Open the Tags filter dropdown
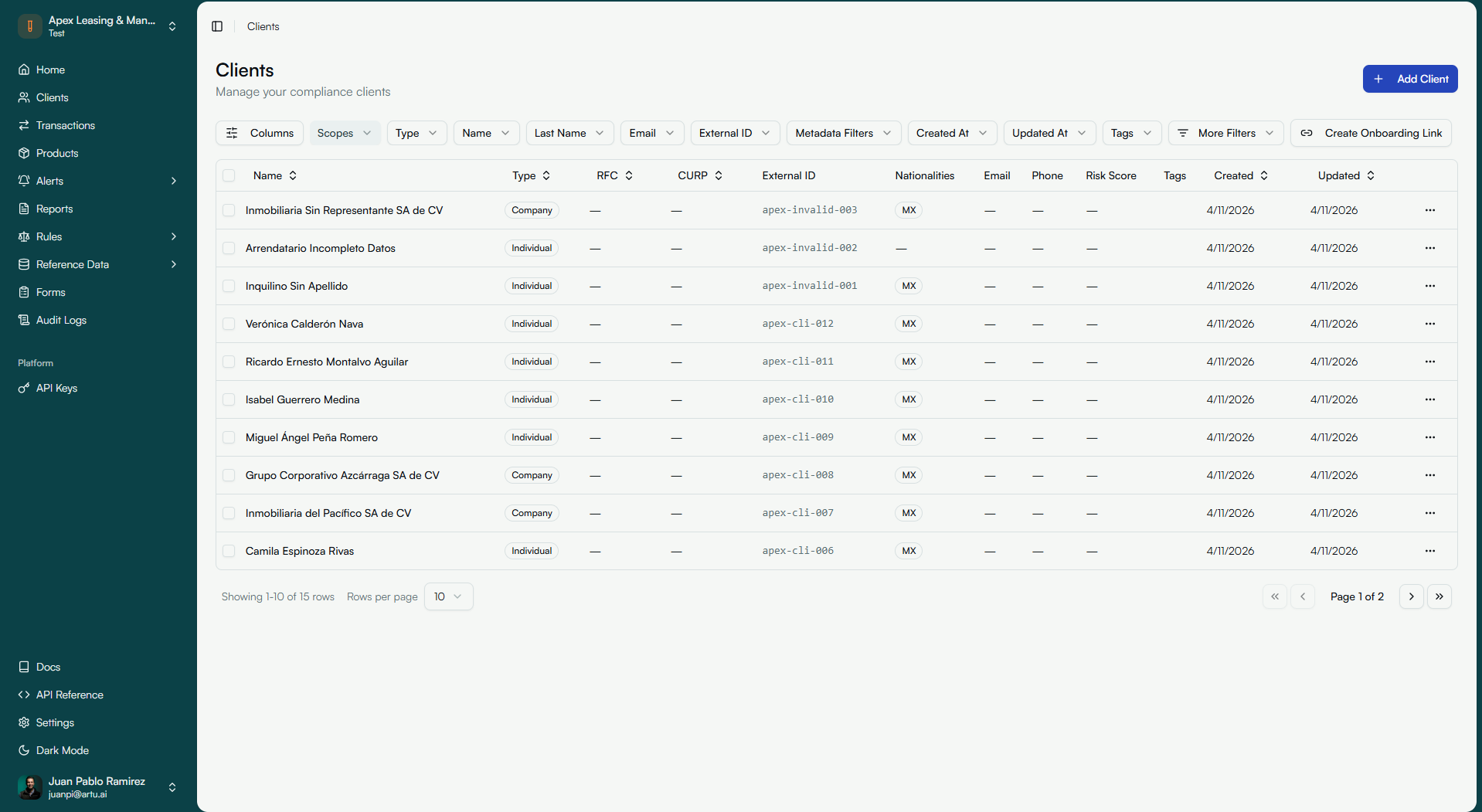Screen dimensions: 1482x812 tap(1132, 133)
